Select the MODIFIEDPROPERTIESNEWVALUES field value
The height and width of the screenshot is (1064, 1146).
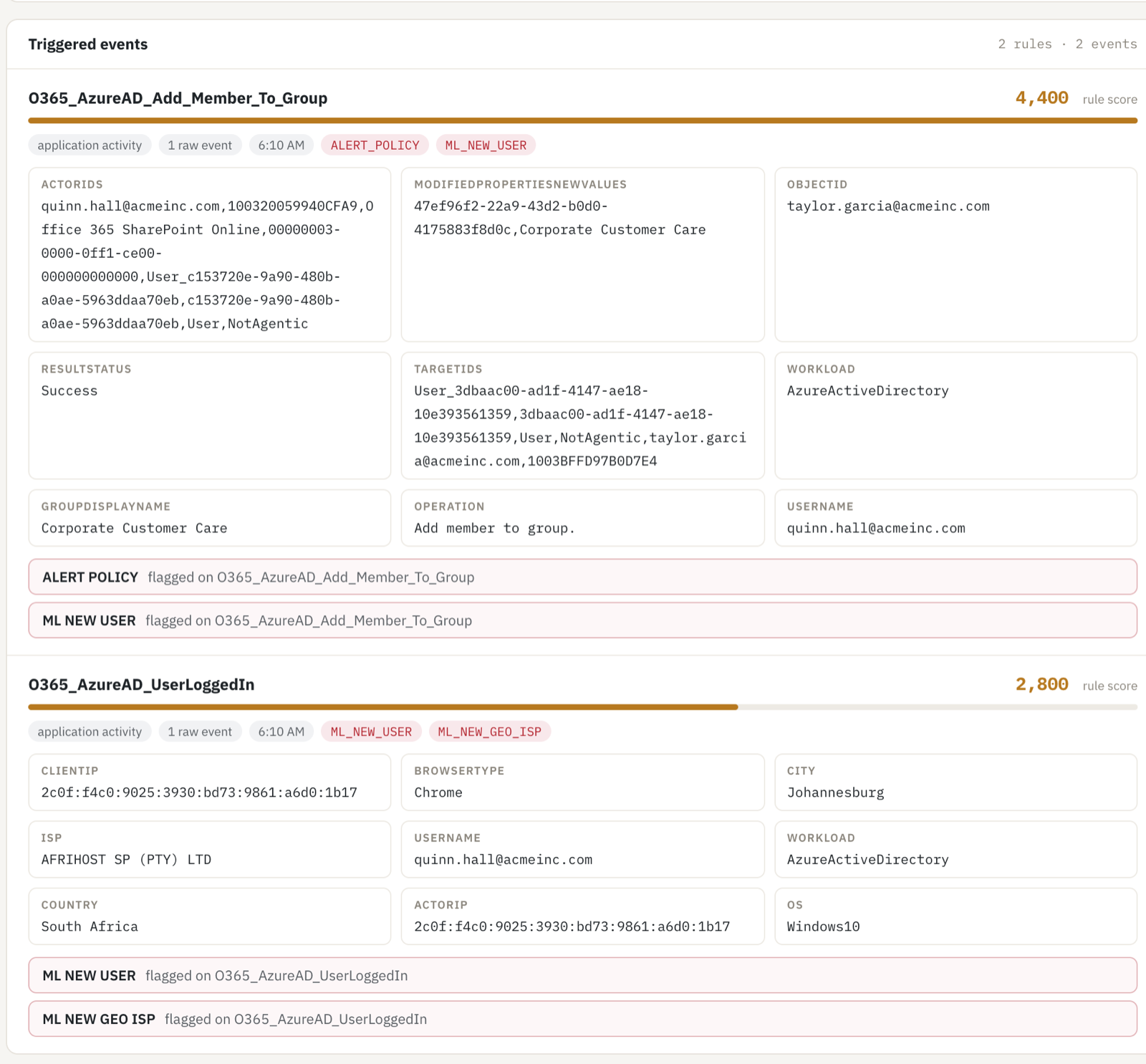click(559, 218)
